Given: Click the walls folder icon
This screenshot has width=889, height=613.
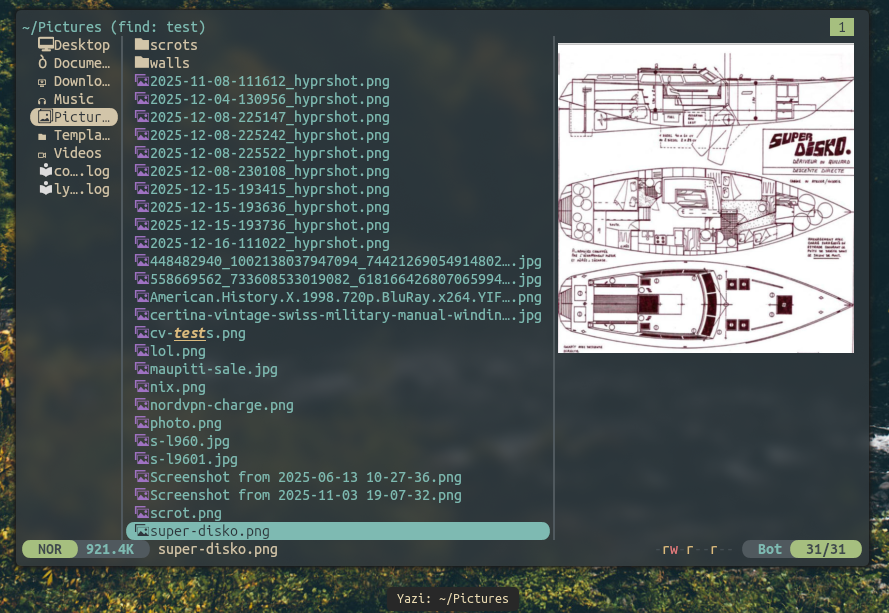Looking at the screenshot, I should tap(141, 63).
